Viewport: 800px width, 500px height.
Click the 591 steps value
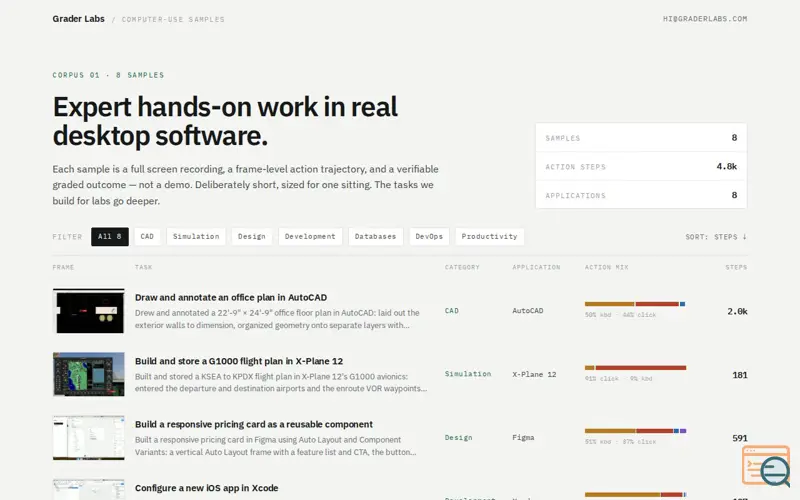tap(740, 438)
